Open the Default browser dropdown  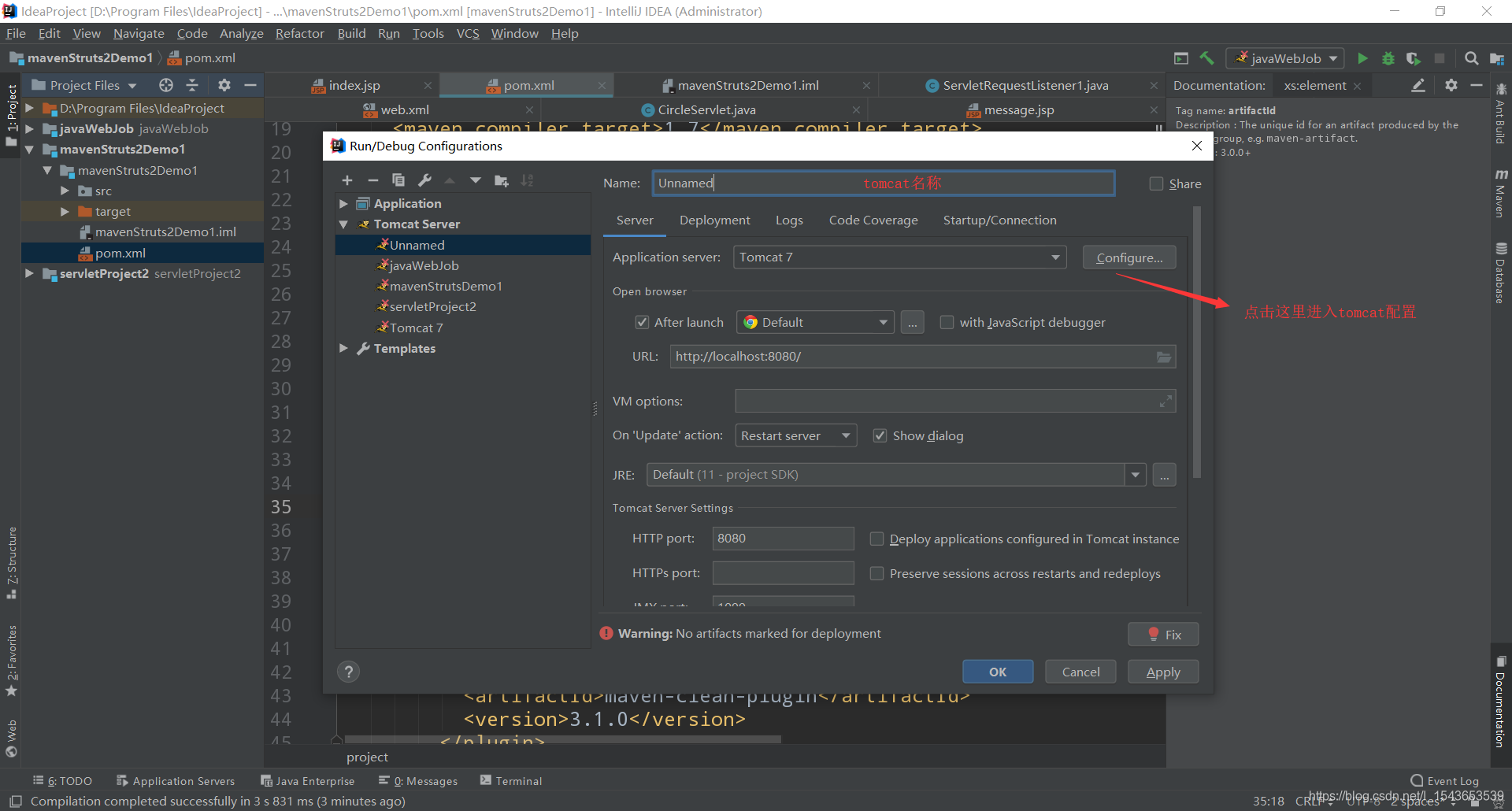pos(815,322)
